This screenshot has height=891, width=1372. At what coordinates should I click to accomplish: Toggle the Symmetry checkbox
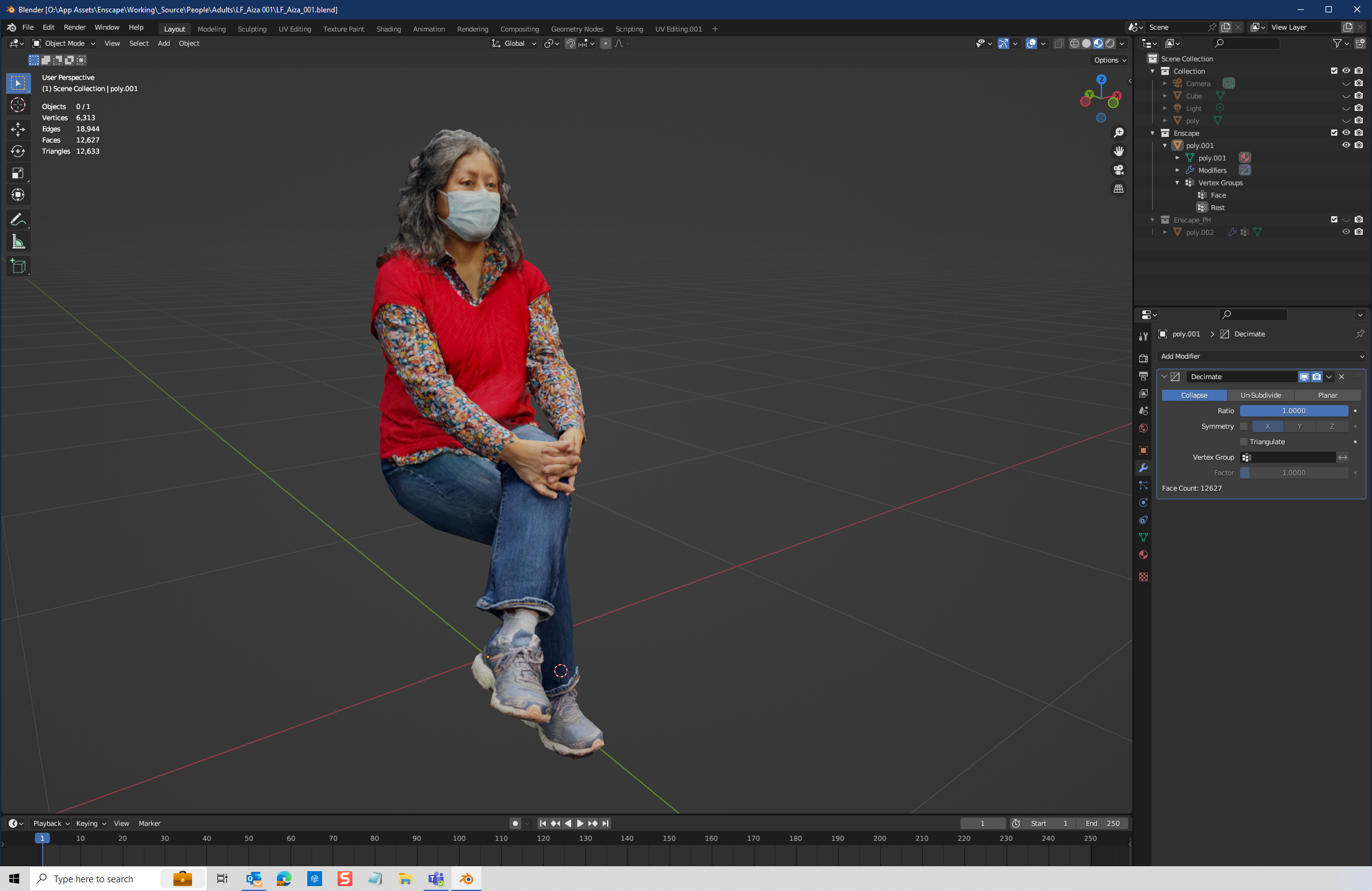coord(1244,426)
